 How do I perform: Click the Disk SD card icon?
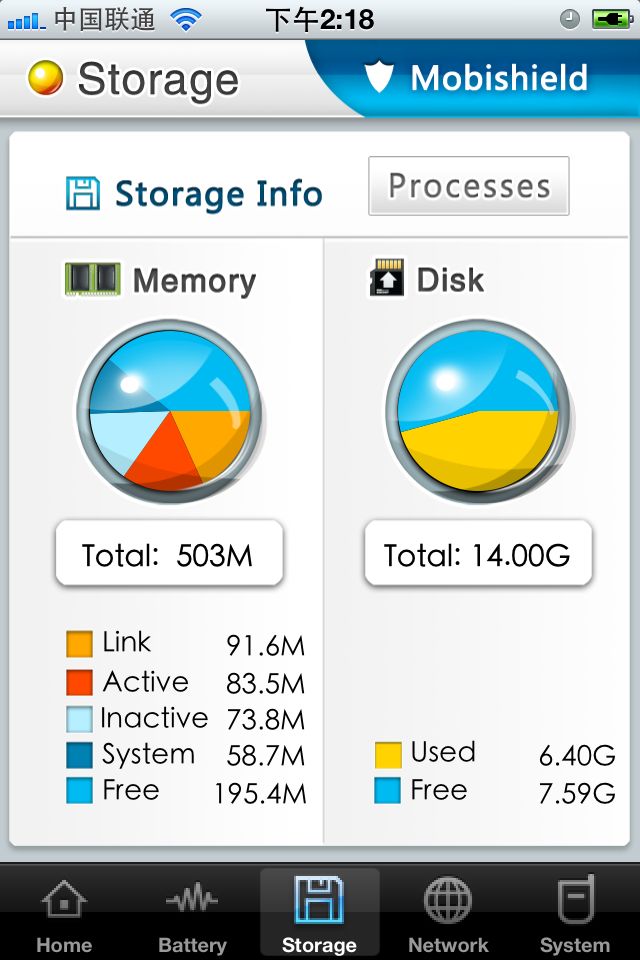386,278
